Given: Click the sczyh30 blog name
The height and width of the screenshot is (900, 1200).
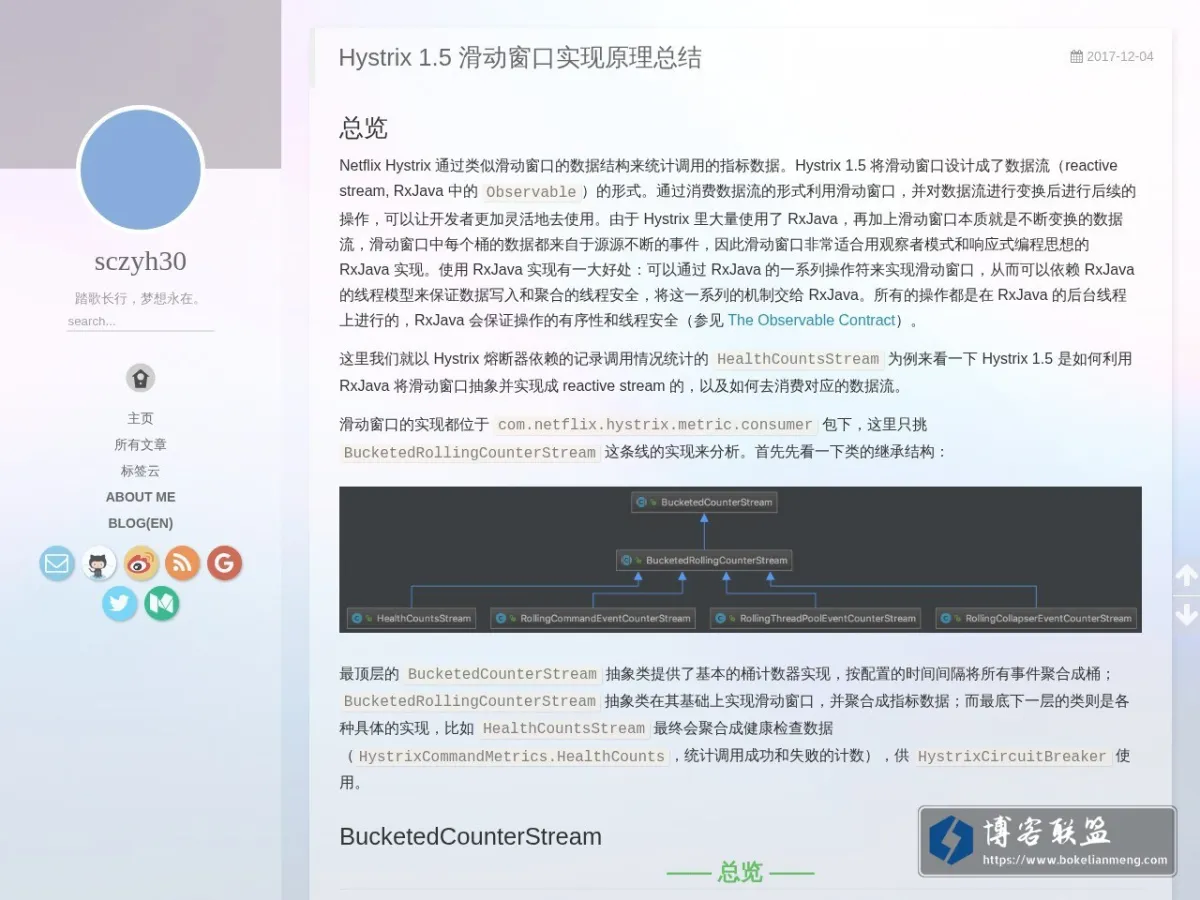Looking at the screenshot, I should [x=141, y=261].
